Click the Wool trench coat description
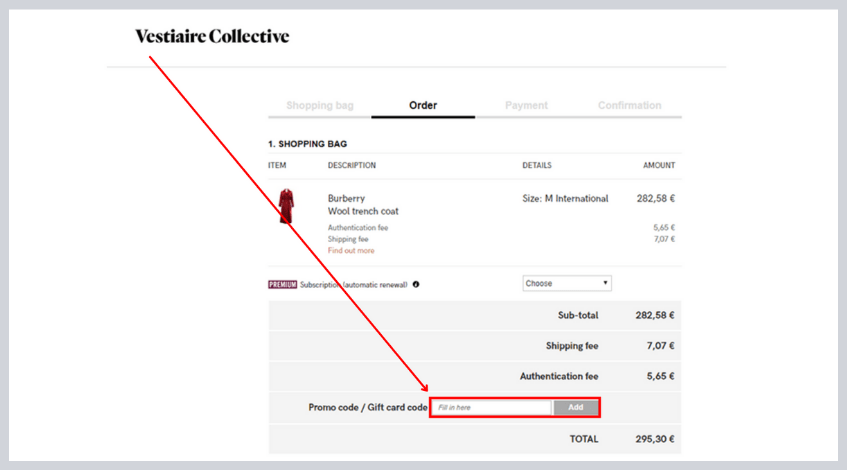 pos(363,211)
